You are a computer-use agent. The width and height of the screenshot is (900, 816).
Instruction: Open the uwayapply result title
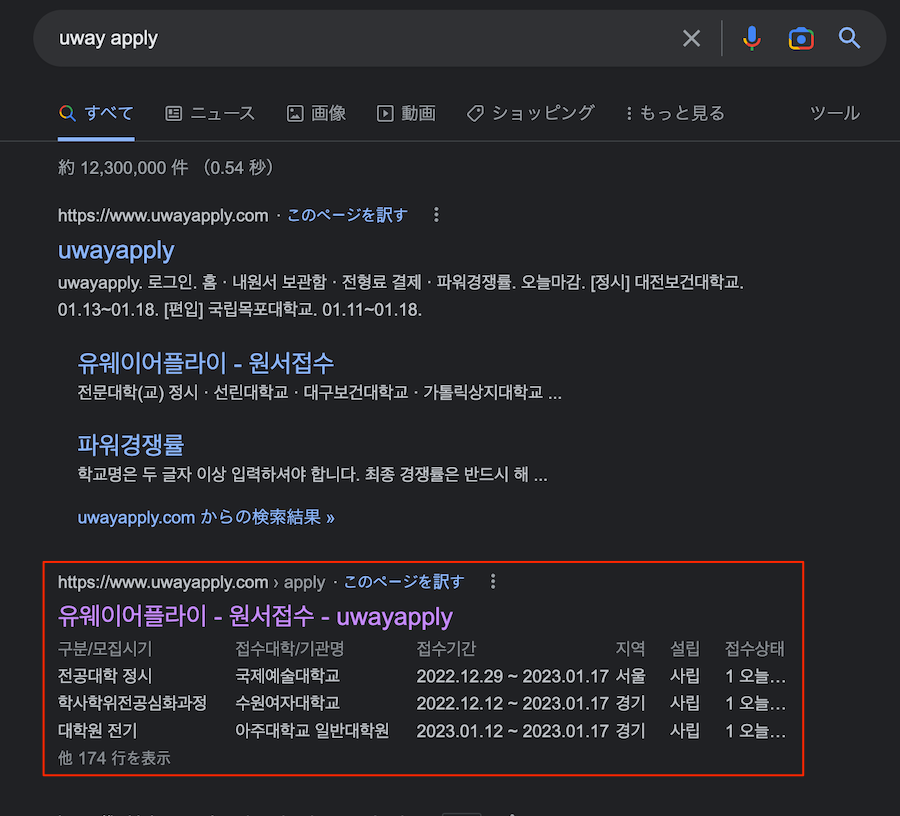[116, 251]
